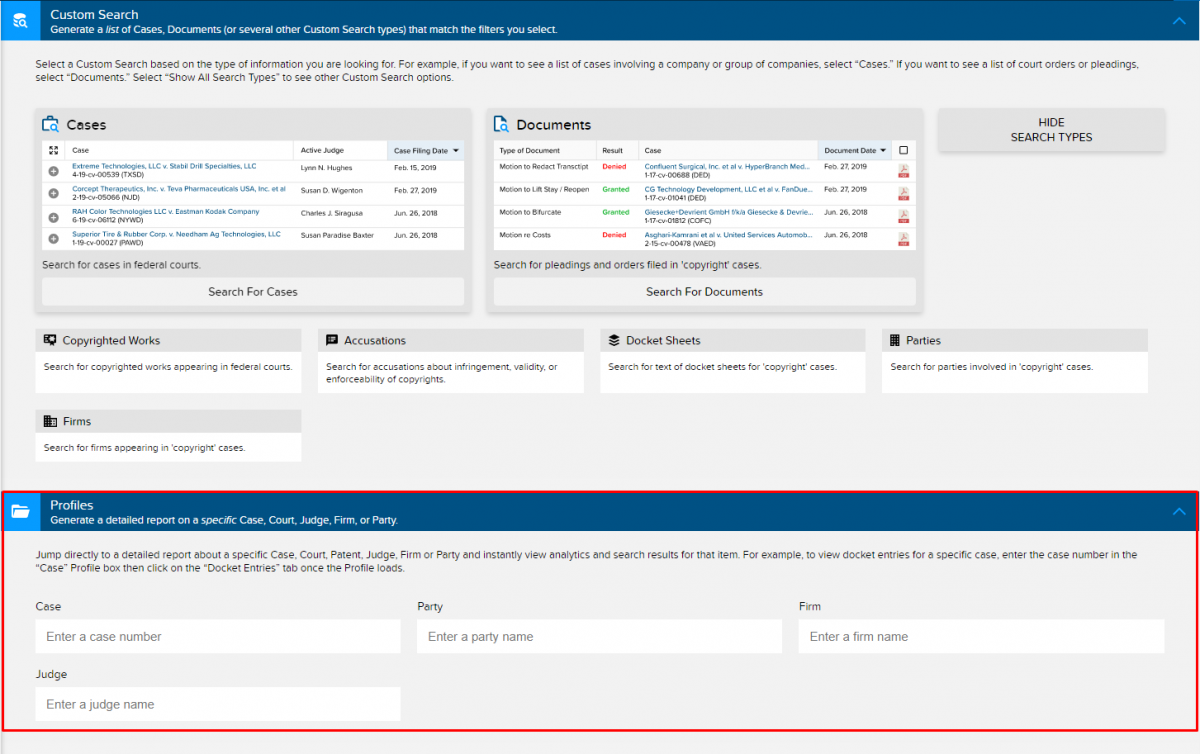
Task: Click the Copyrighted Works icon
Action: (x=50, y=341)
